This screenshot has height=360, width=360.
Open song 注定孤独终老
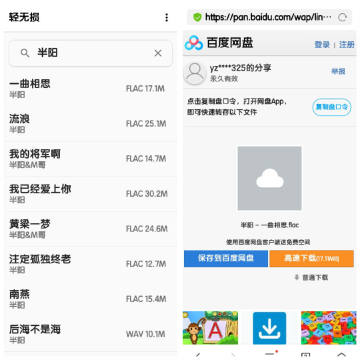90,264
